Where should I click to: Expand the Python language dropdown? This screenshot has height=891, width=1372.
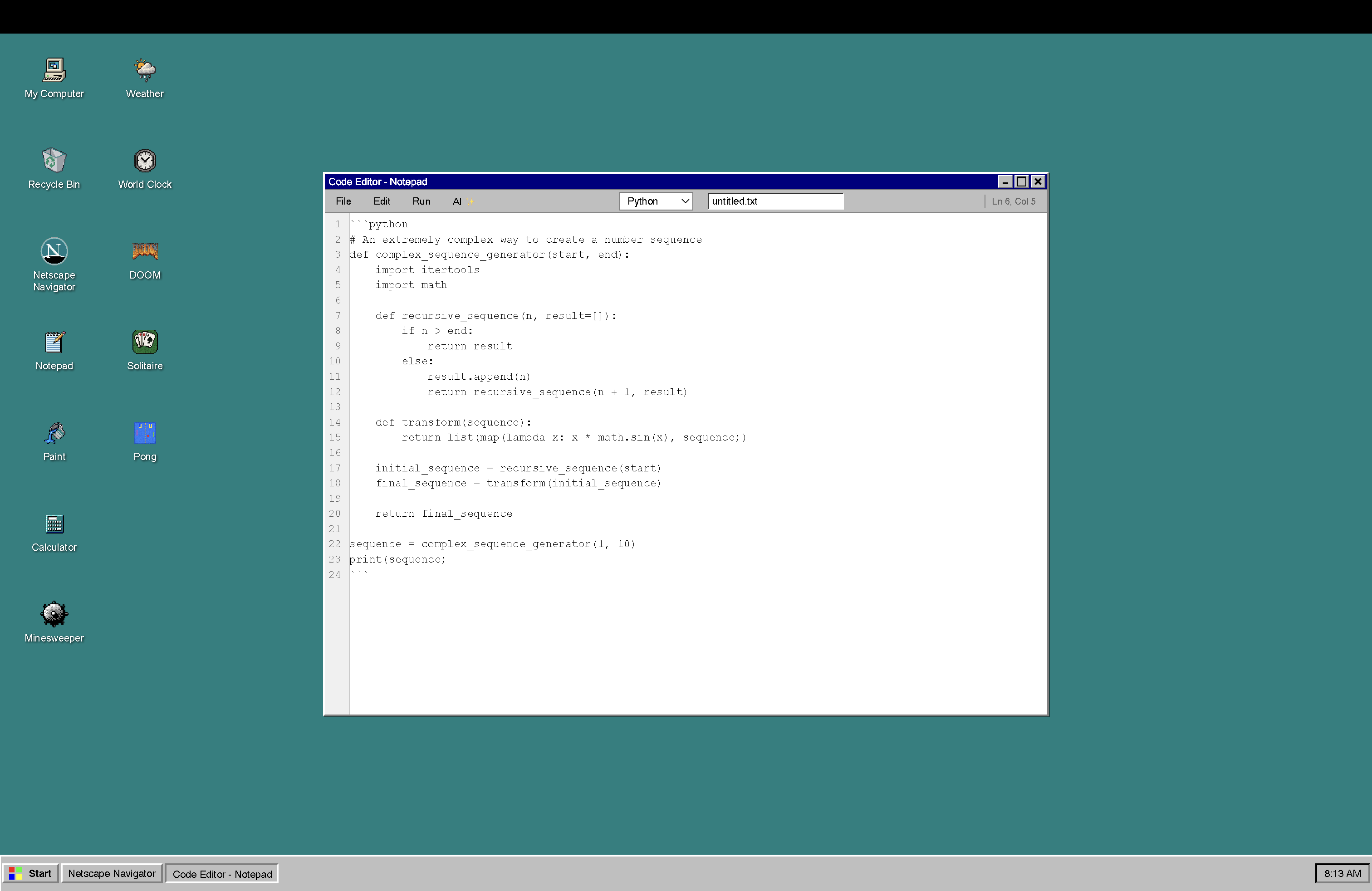click(656, 201)
